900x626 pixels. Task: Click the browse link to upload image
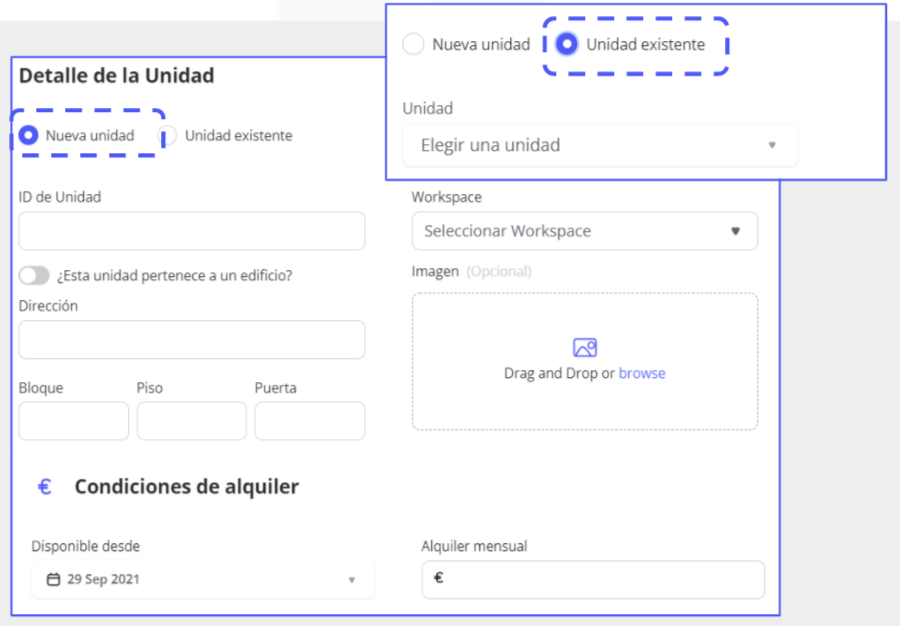point(642,373)
